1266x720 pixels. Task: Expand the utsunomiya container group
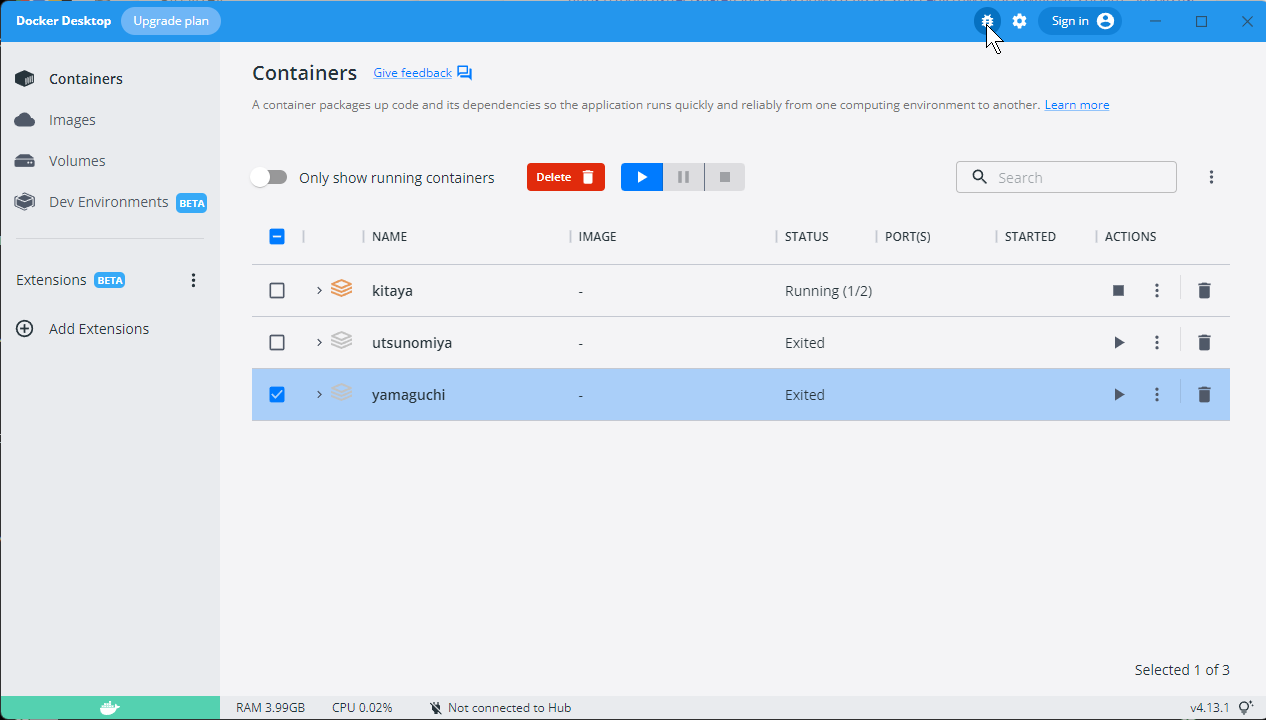(x=319, y=343)
